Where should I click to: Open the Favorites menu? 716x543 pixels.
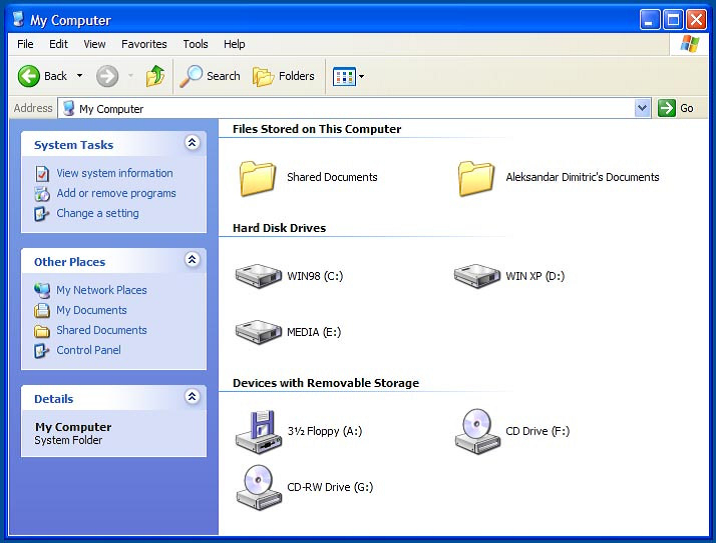[x=144, y=44]
